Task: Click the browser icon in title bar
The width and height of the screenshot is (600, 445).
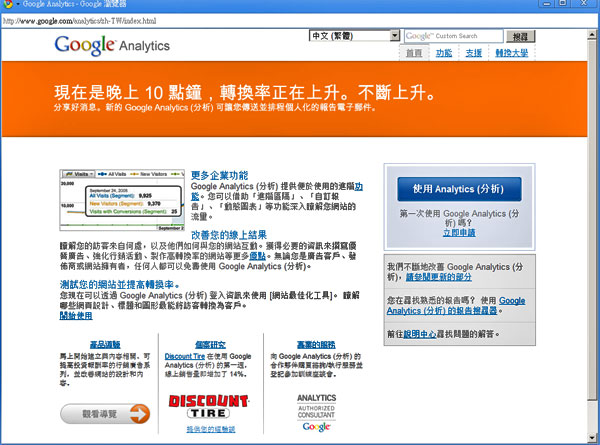Action: pyautogui.click(x=8, y=4)
